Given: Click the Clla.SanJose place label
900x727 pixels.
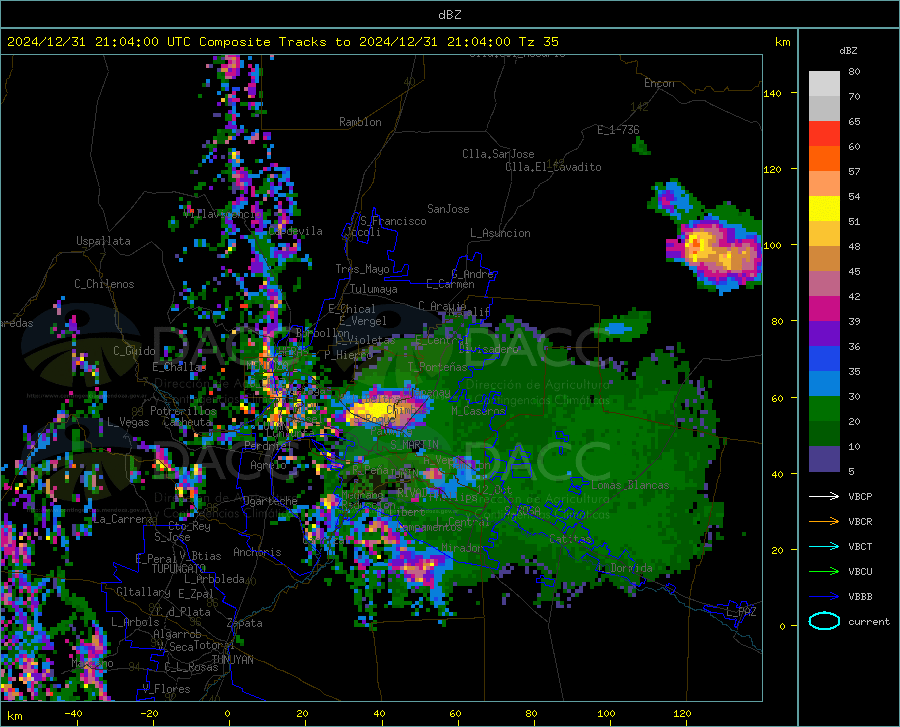Looking at the screenshot, I should 498,154.
